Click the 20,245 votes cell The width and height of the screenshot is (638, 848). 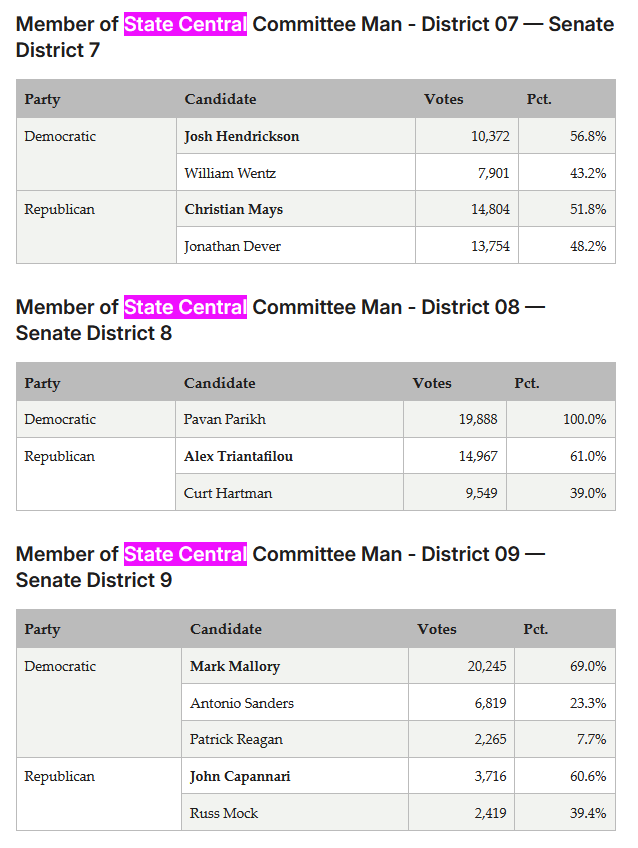[x=461, y=666]
